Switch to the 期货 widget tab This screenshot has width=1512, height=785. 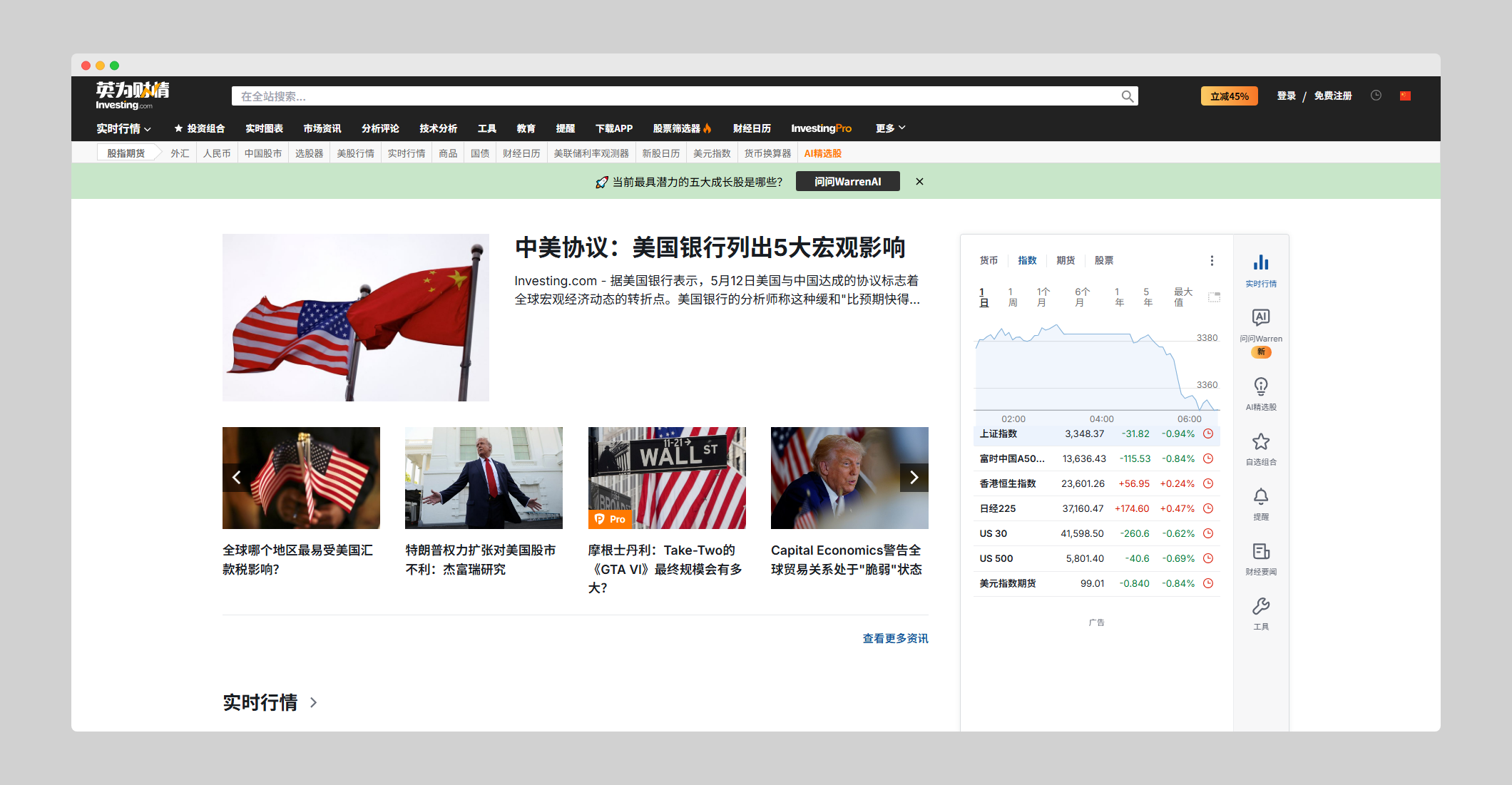[1066, 261]
